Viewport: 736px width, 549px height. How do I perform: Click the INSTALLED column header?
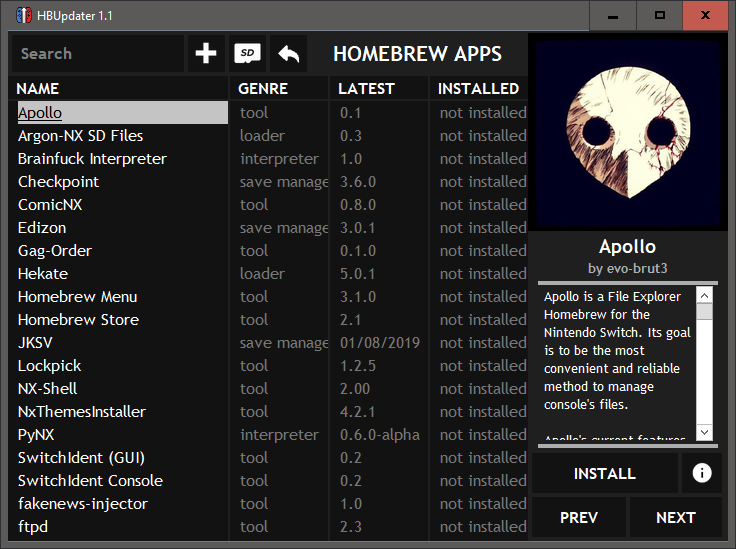(x=478, y=89)
